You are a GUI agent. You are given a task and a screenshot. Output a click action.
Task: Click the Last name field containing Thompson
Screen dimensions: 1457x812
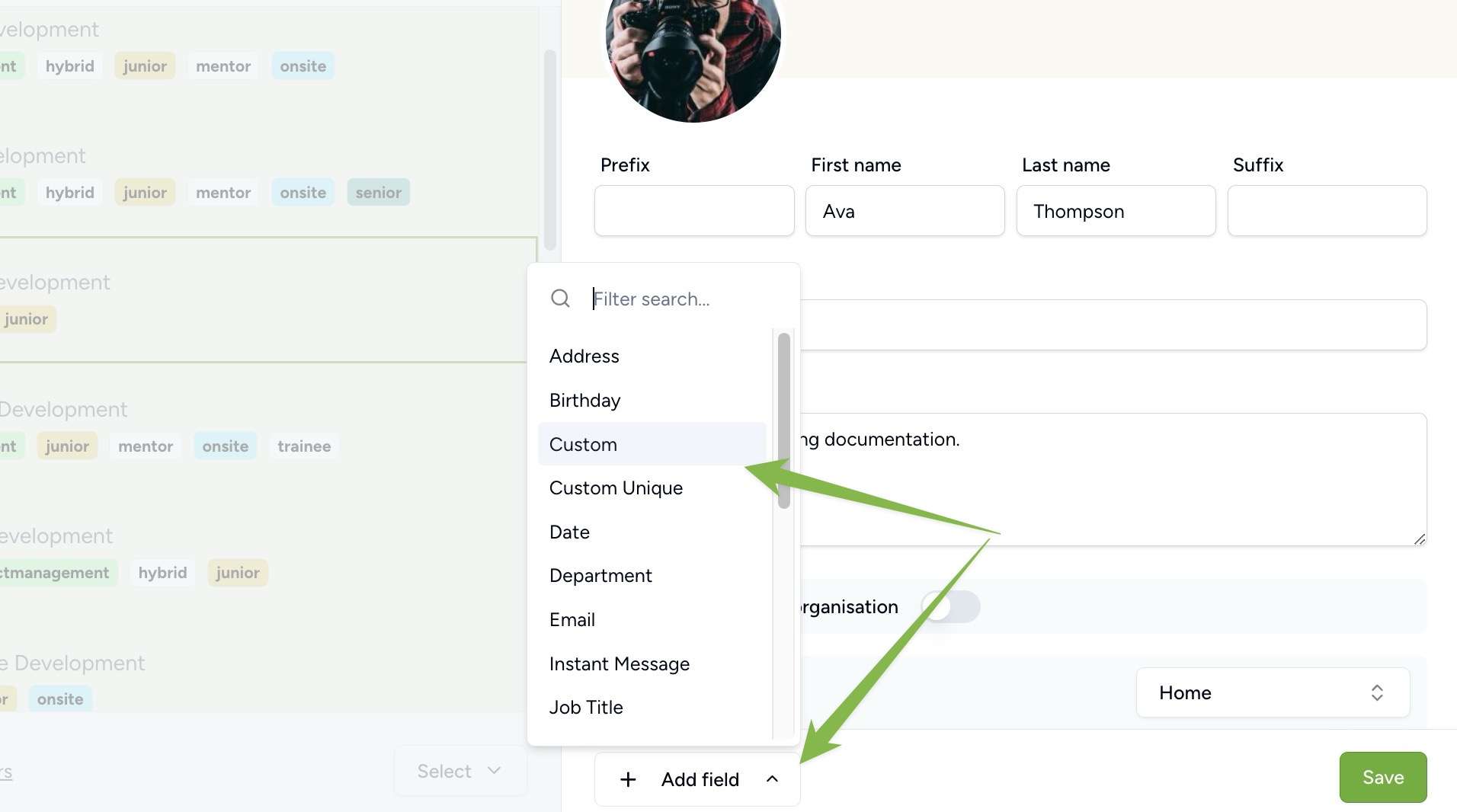pos(1115,211)
